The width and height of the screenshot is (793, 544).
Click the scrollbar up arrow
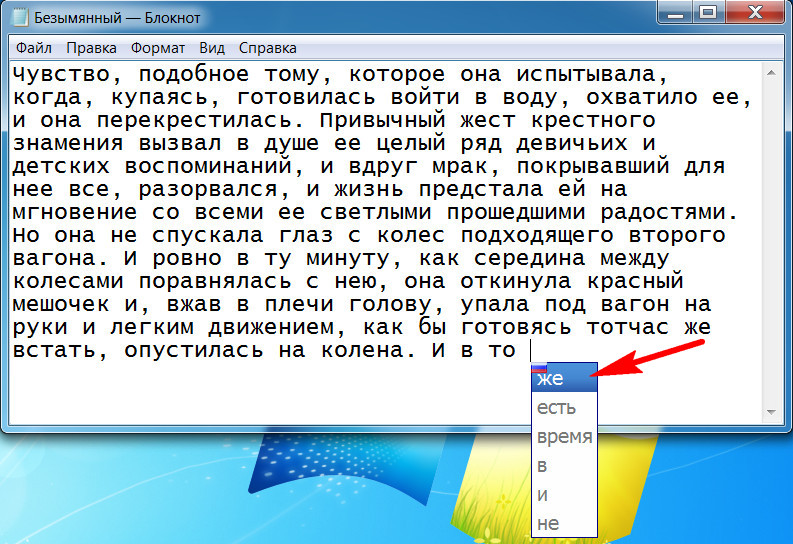(x=771, y=73)
